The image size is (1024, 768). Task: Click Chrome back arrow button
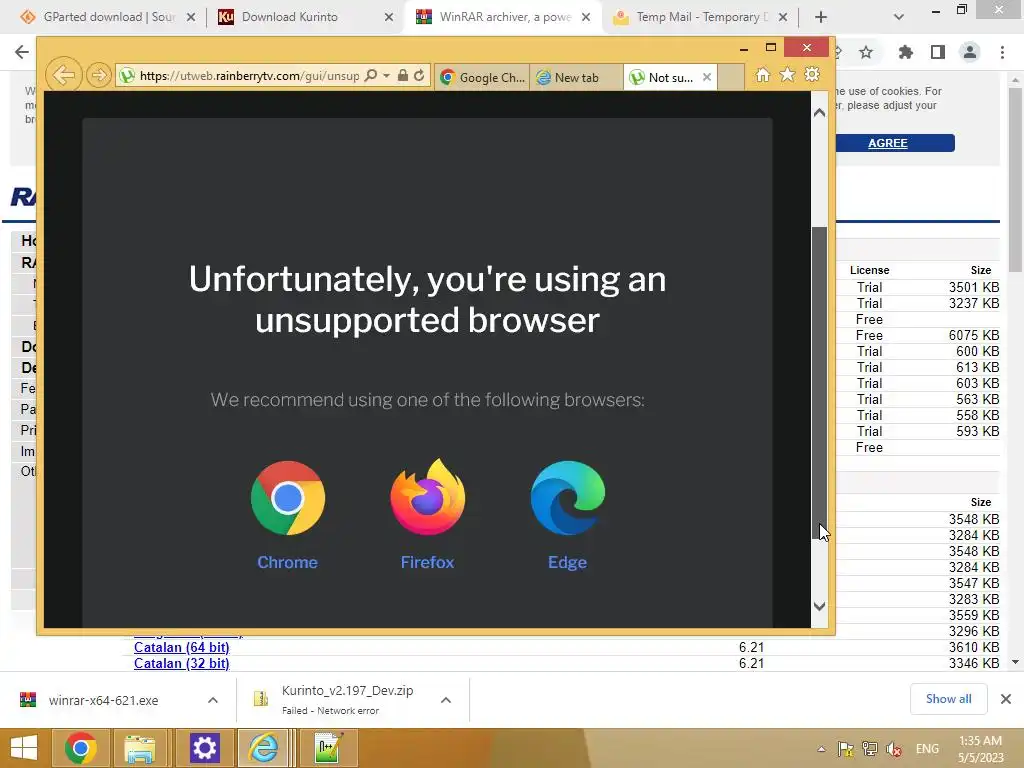click(x=22, y=52)
